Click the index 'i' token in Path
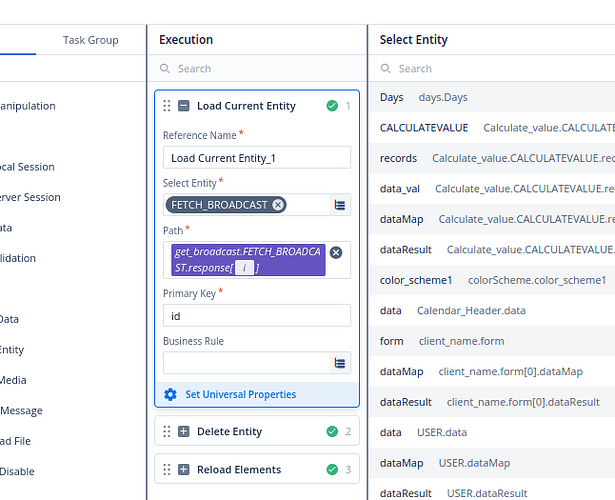615x500 pixels. 244,267
